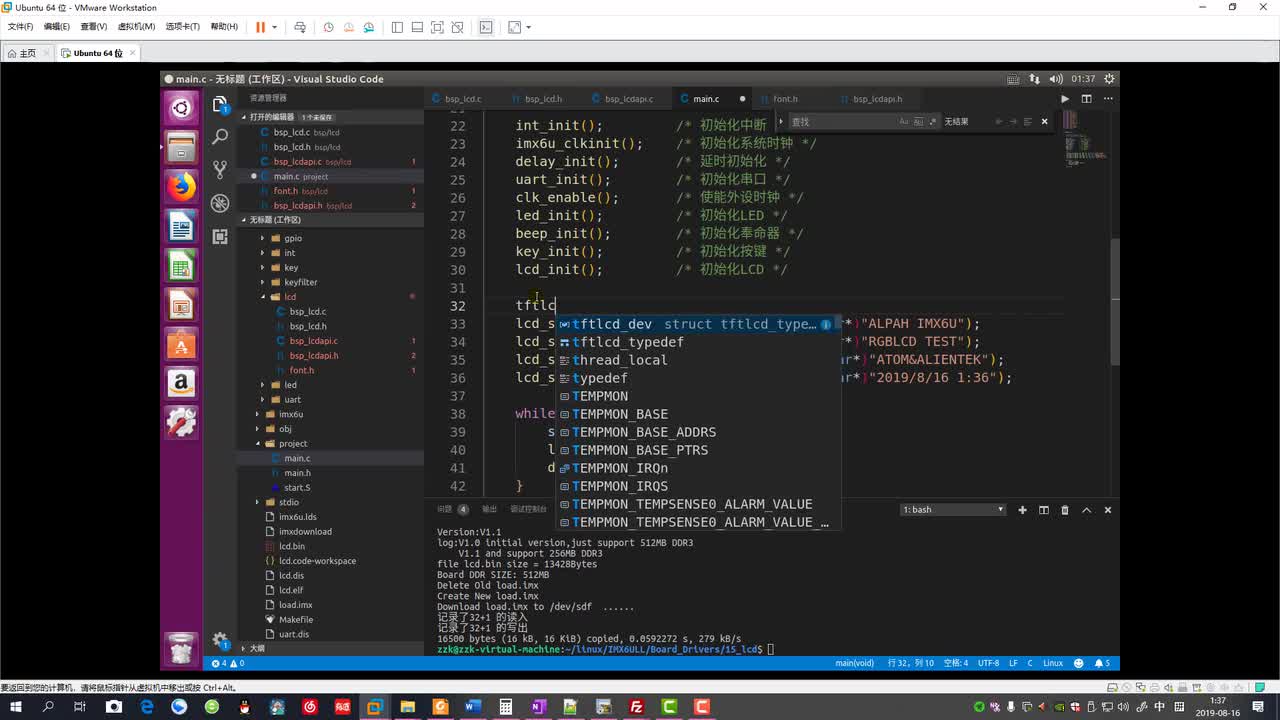Open imx6u.lds in the file tree

click(298, 517)
